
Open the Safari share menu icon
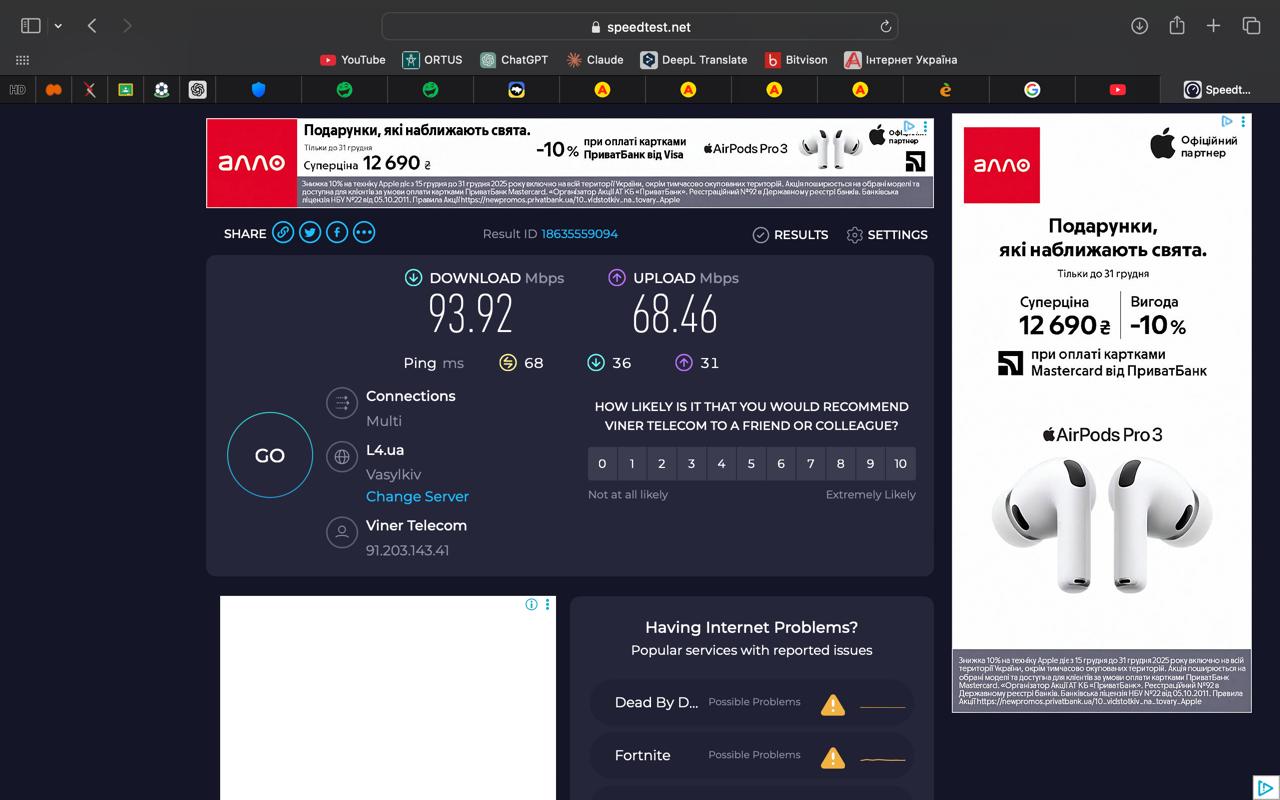pyautogui.click(x=1177, y=26)
